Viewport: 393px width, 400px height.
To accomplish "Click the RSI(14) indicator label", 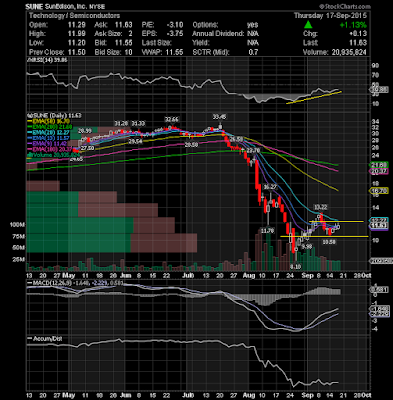I will (48, 60).
